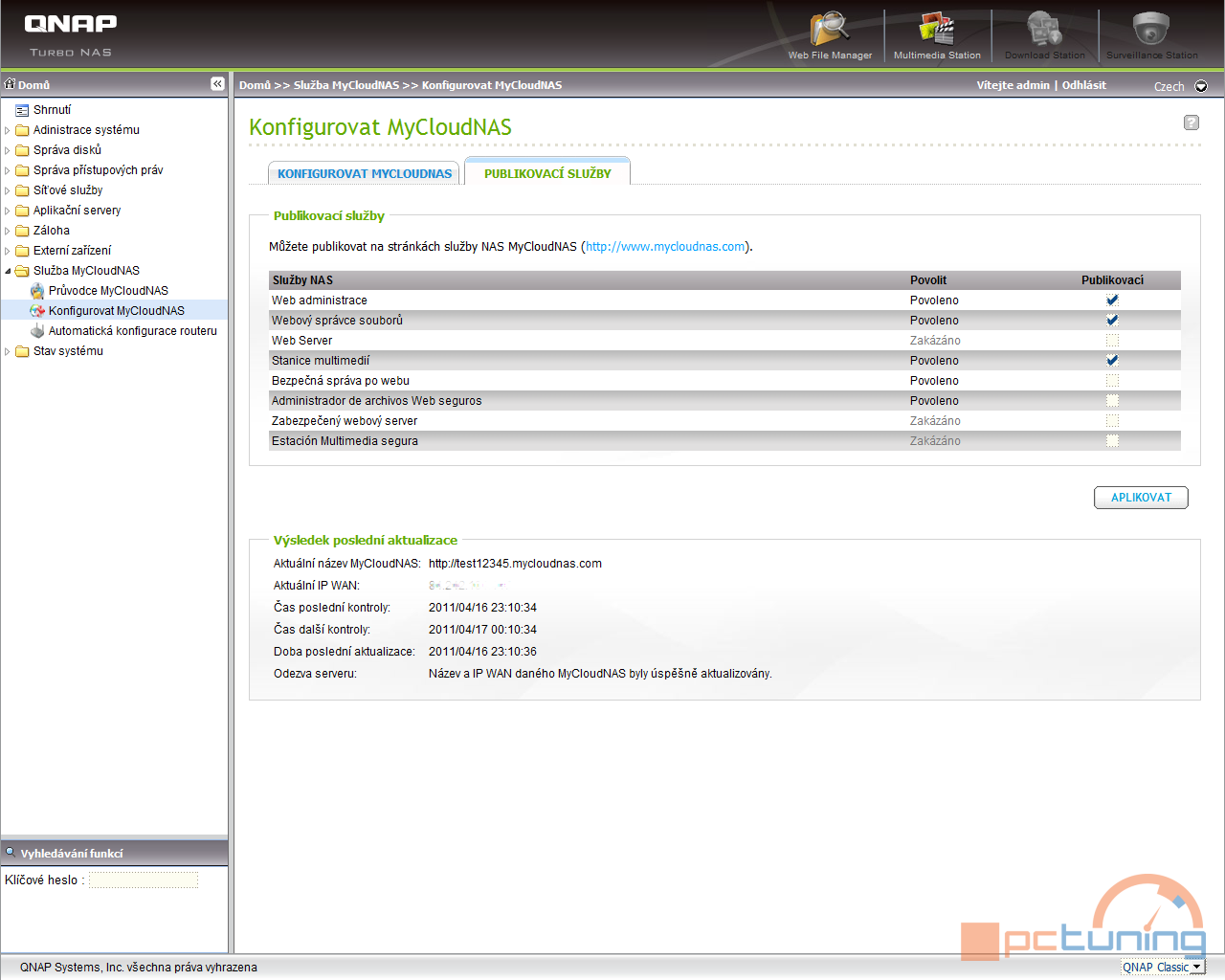
Task: Uncheck publishing for Stanice multimedií
Action: pos(1112,360)
